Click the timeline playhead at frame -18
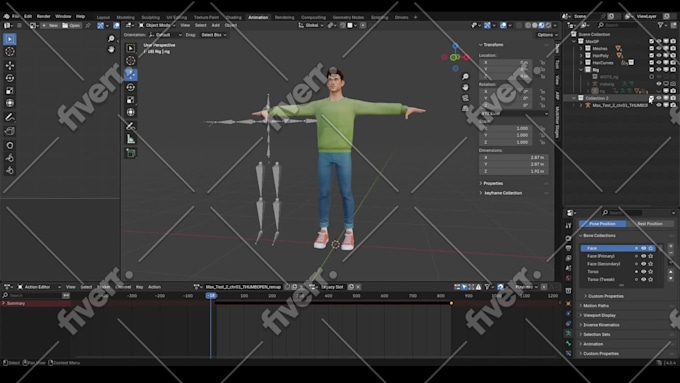 click(x=211, y=295)
